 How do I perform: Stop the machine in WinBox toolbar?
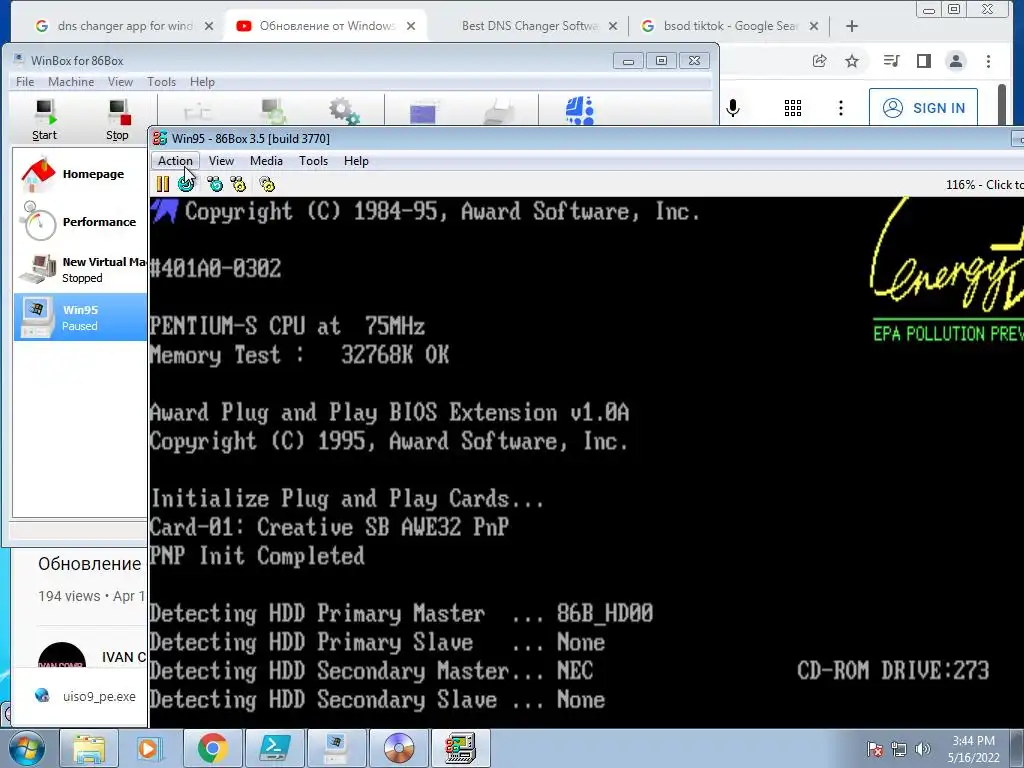[x=118, y=120]
